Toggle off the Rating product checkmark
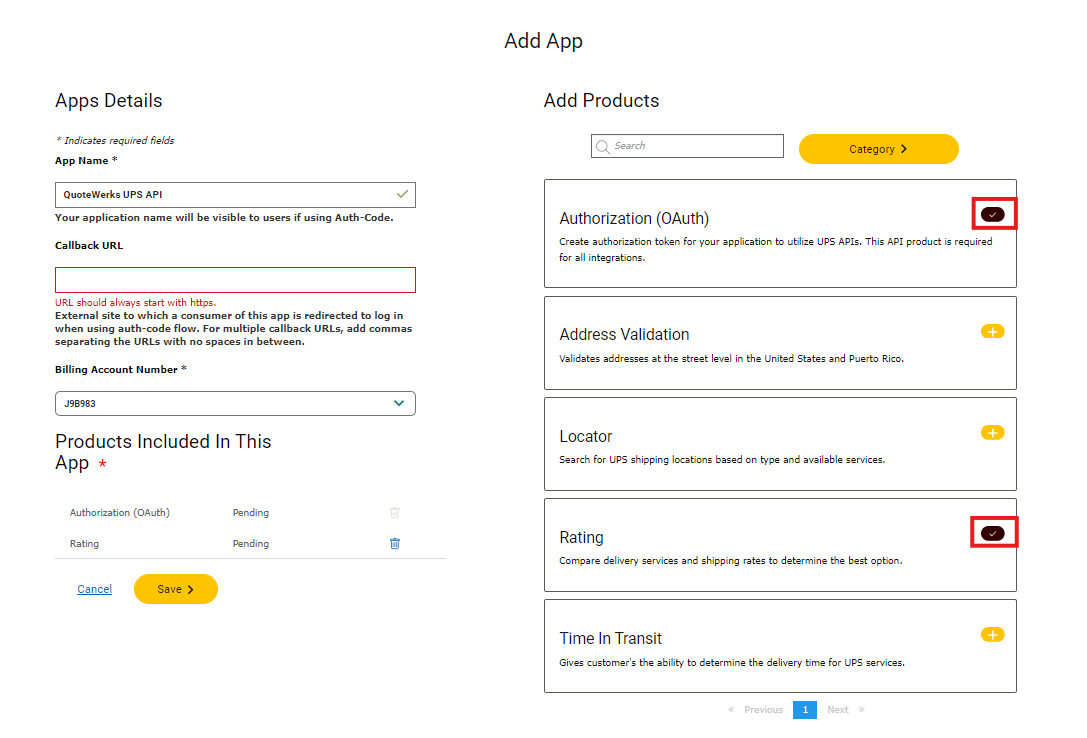 pyautogui.click(x=992, y=533)
